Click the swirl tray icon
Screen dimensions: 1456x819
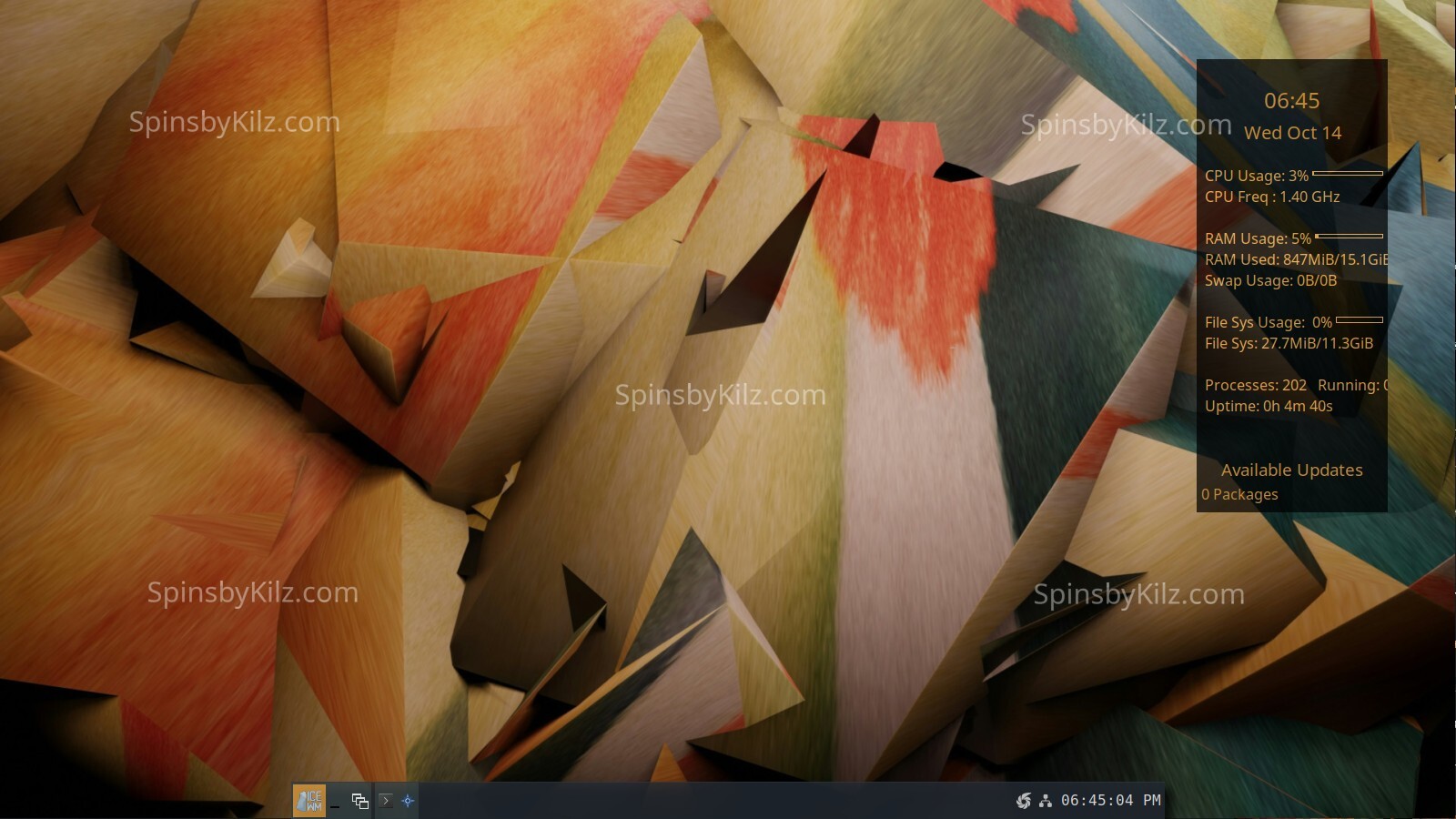[x=1024, y=801]
